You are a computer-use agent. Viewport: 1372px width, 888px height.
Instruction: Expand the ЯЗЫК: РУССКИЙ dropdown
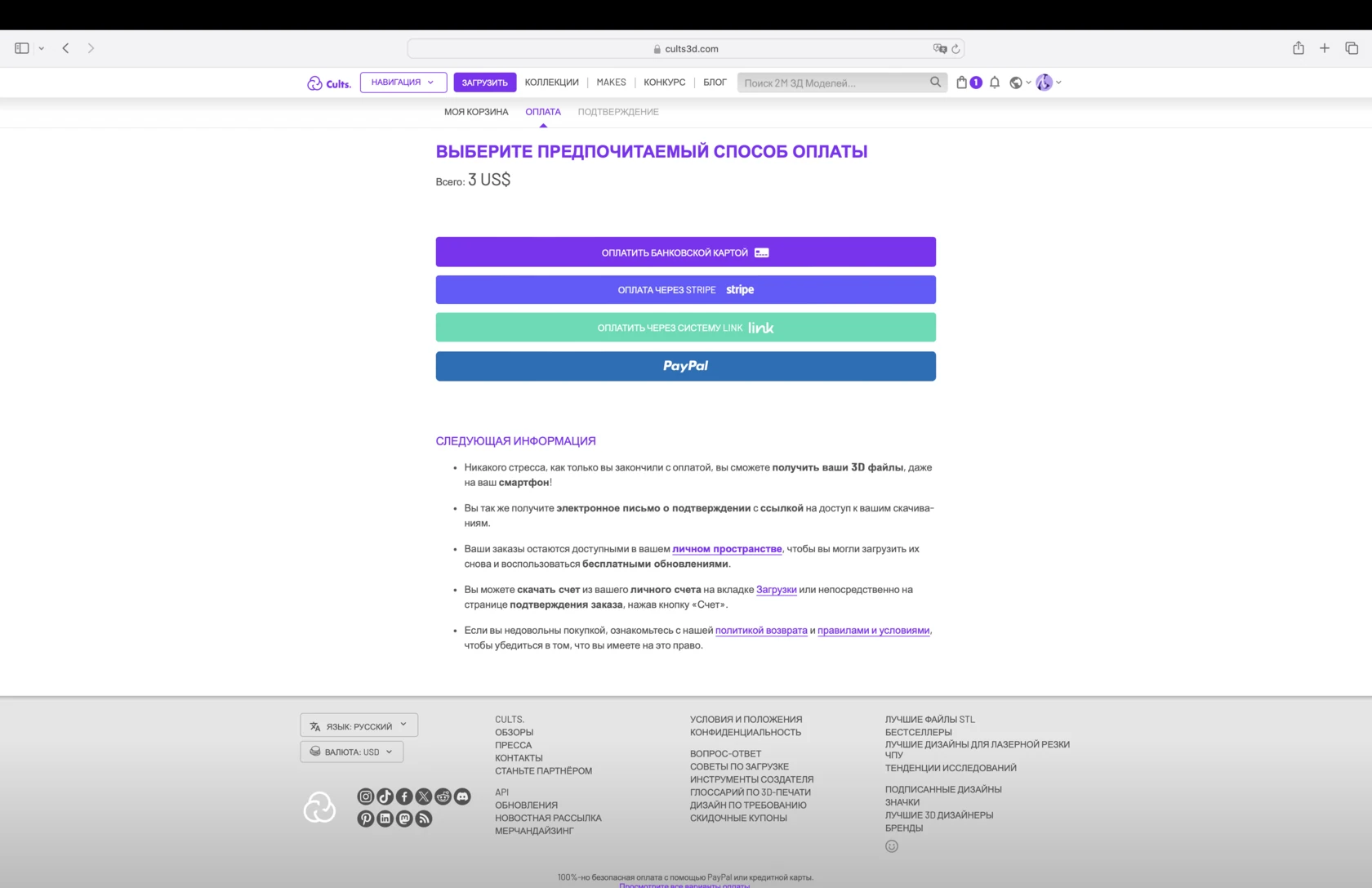[359, 725]
